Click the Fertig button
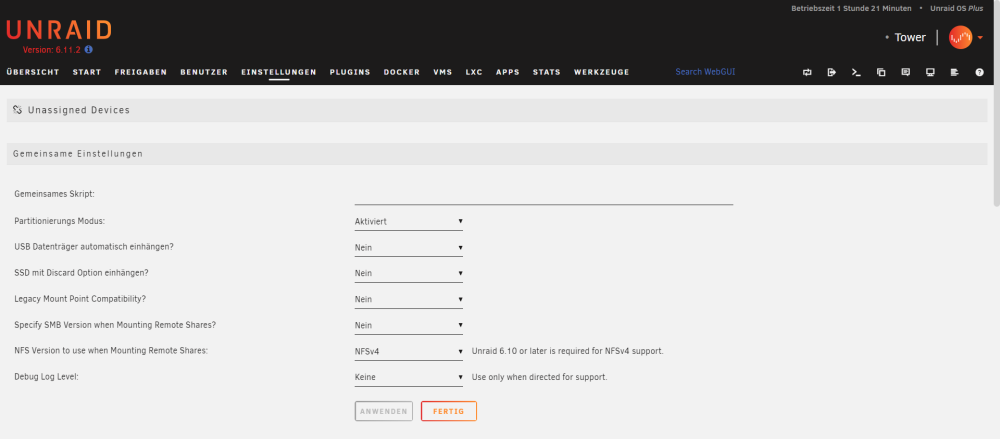The height and width of the screenshot is (439, 1000). (x=449, y=412)
